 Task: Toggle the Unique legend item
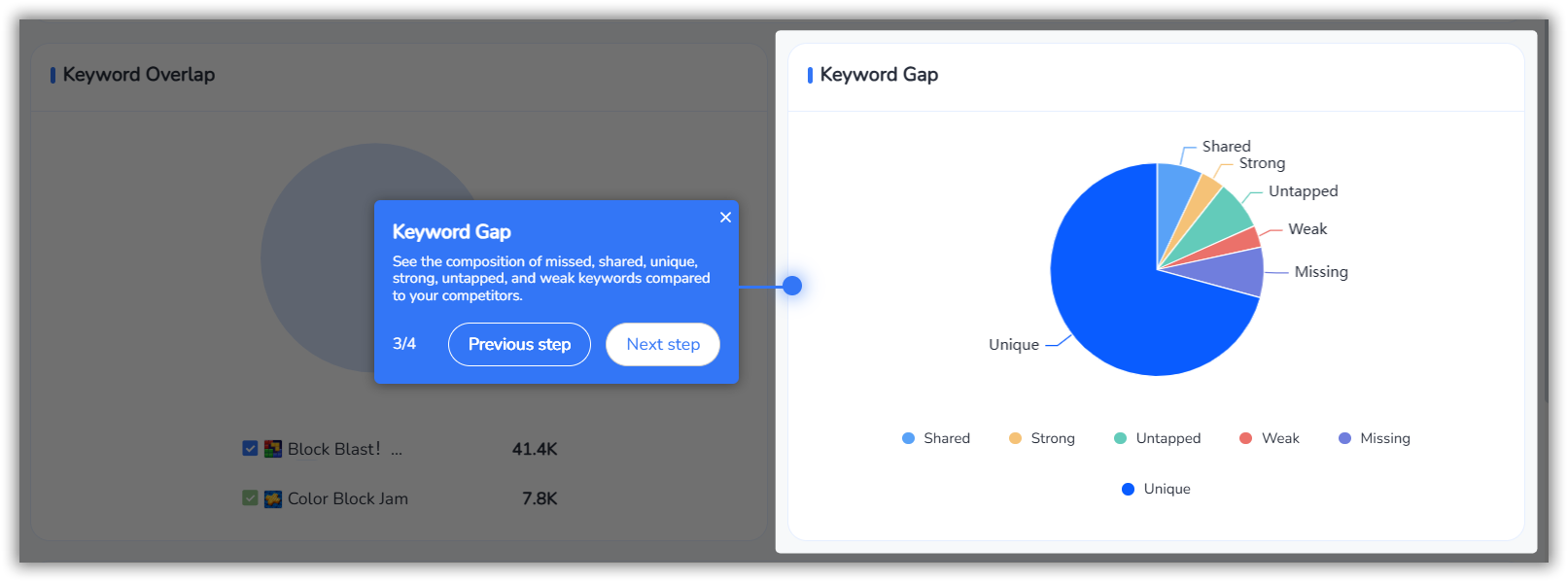pos(1156,489)
